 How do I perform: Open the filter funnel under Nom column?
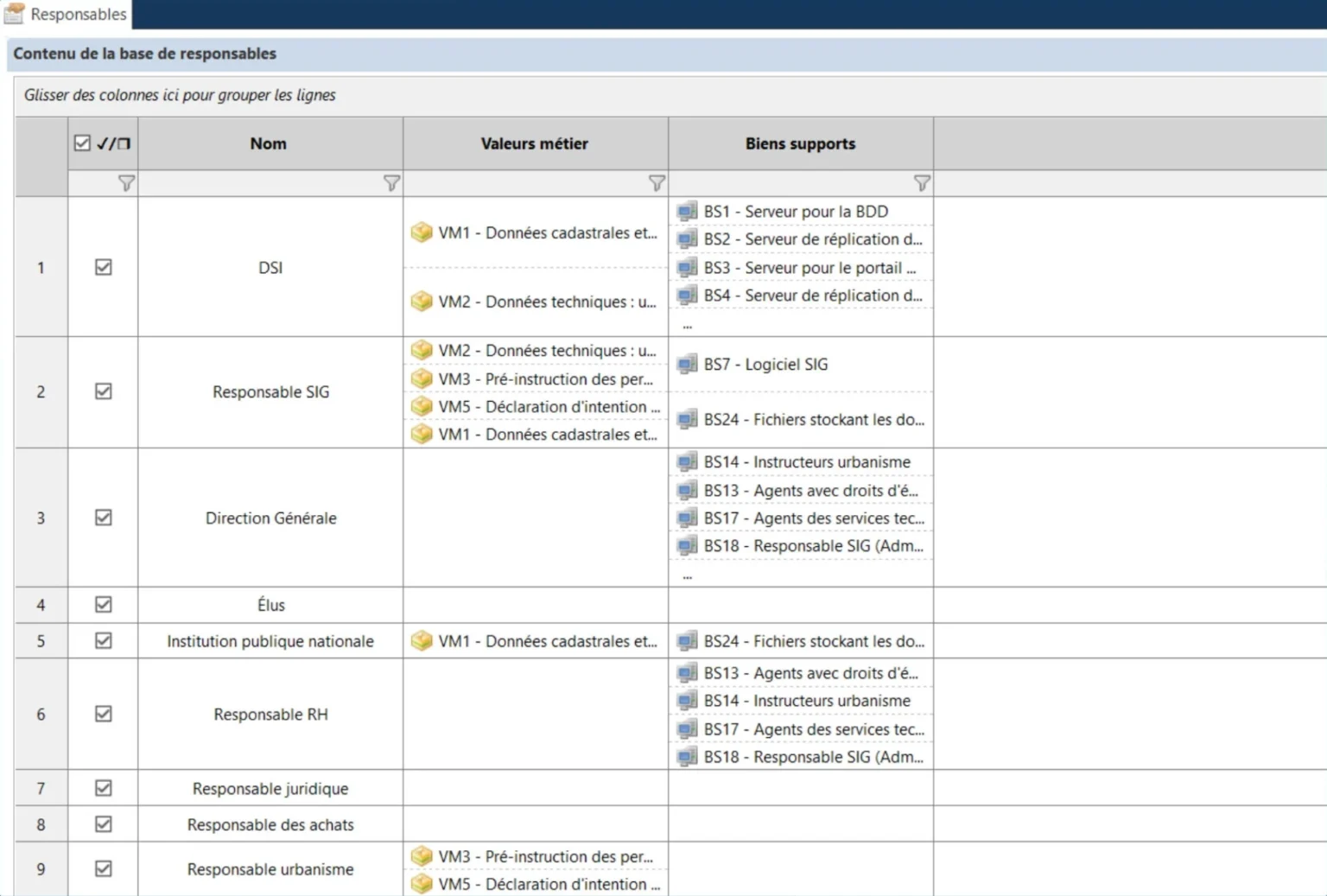coord(391,183)
